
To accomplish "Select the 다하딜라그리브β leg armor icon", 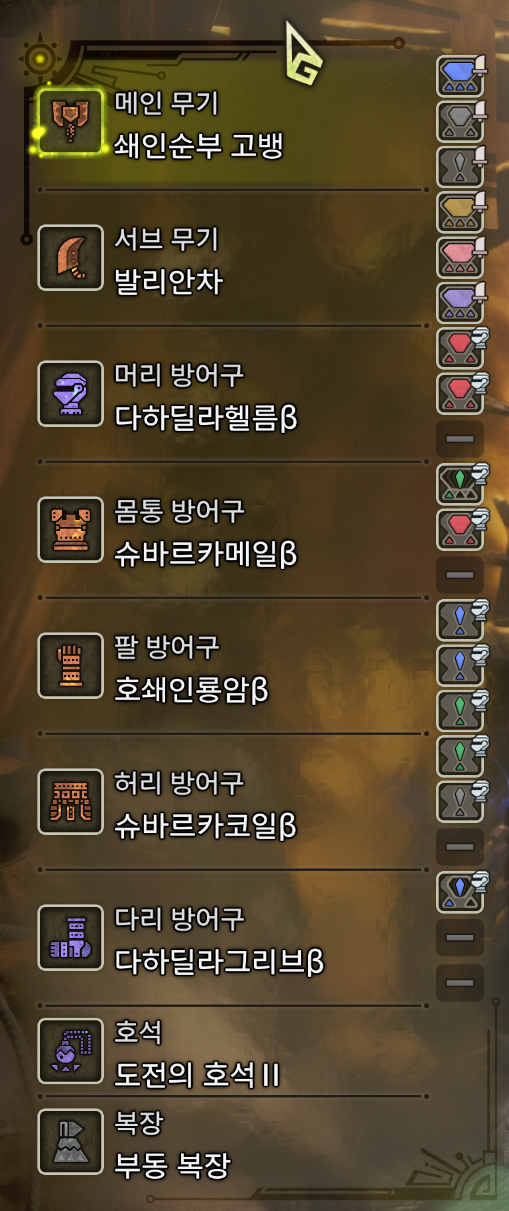I will point(71,938).
